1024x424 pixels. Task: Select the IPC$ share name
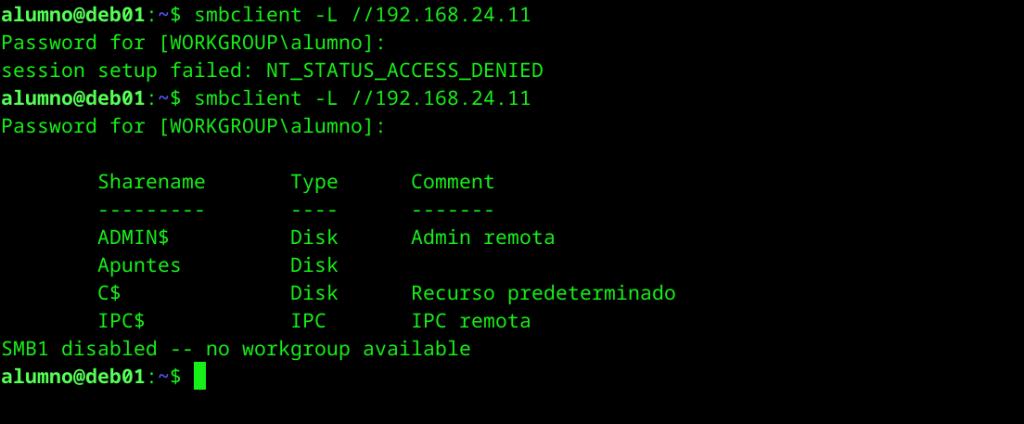(x=121, y=322)
